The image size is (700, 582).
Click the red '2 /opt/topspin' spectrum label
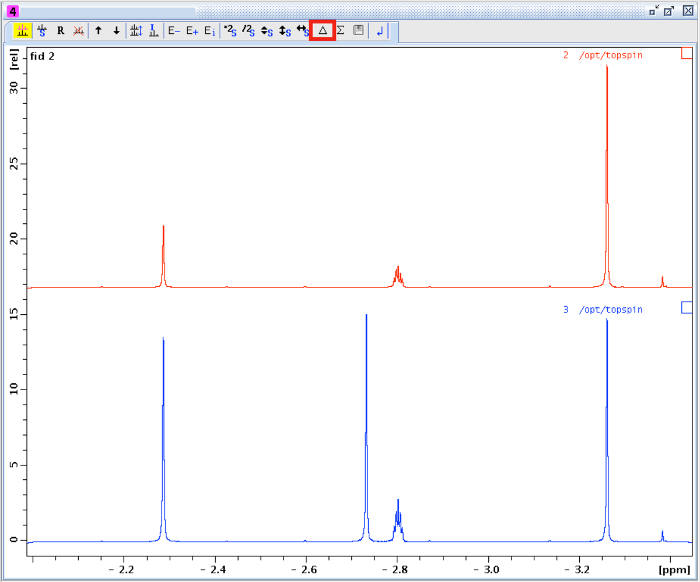click(x=602, y=55)
